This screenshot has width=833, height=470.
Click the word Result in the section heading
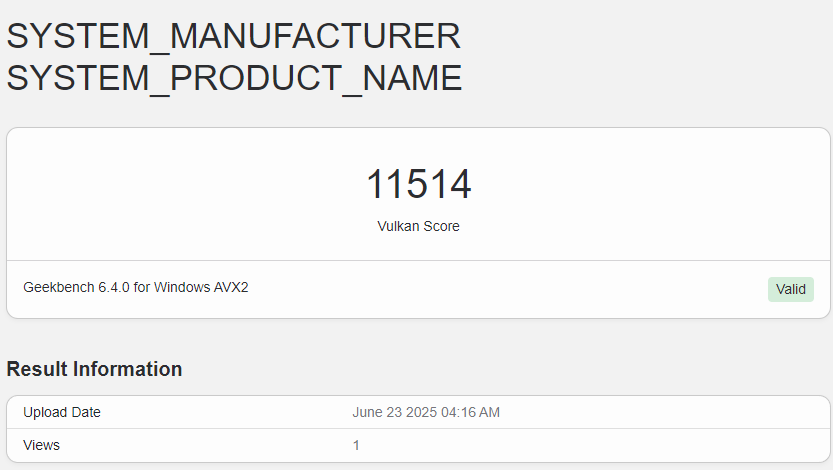click(x=37, y=369)
